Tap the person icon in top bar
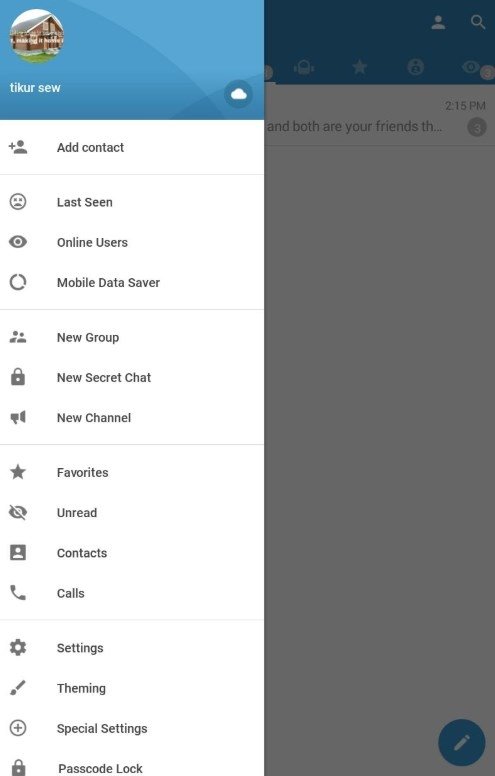 pos(438,22)
